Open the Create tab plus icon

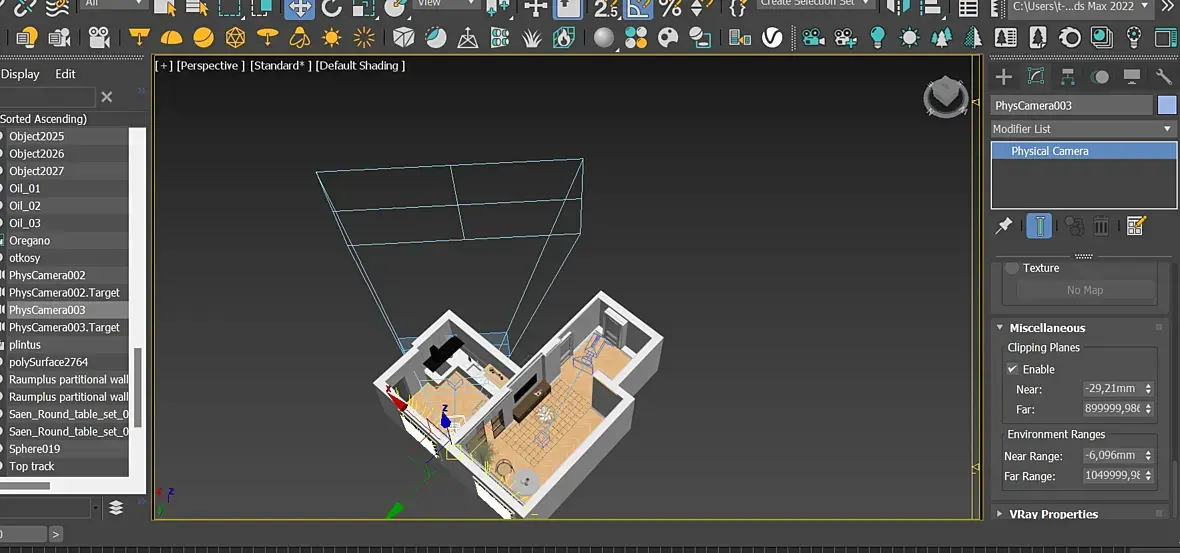point(1004,77)
